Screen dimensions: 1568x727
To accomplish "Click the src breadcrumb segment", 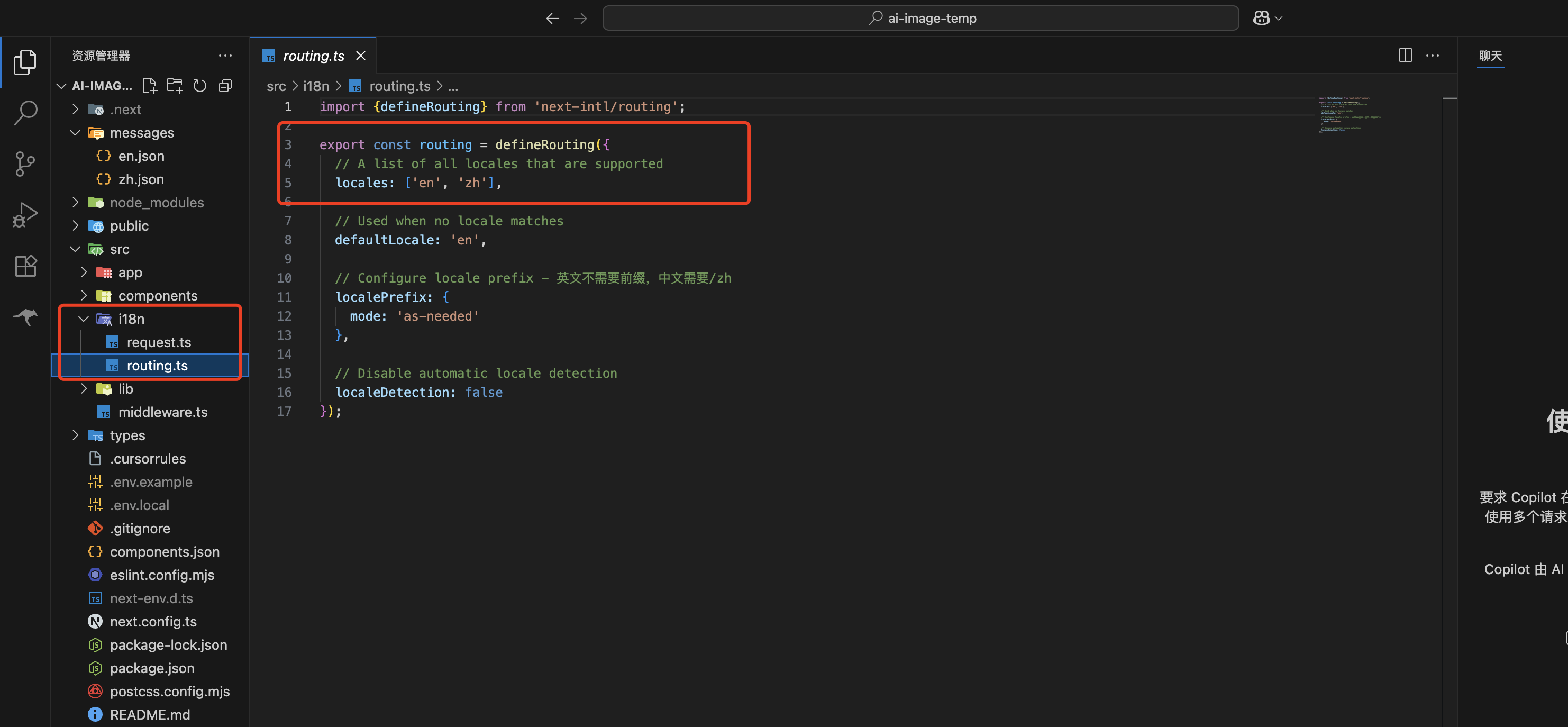I will click(x=276, y=86).
